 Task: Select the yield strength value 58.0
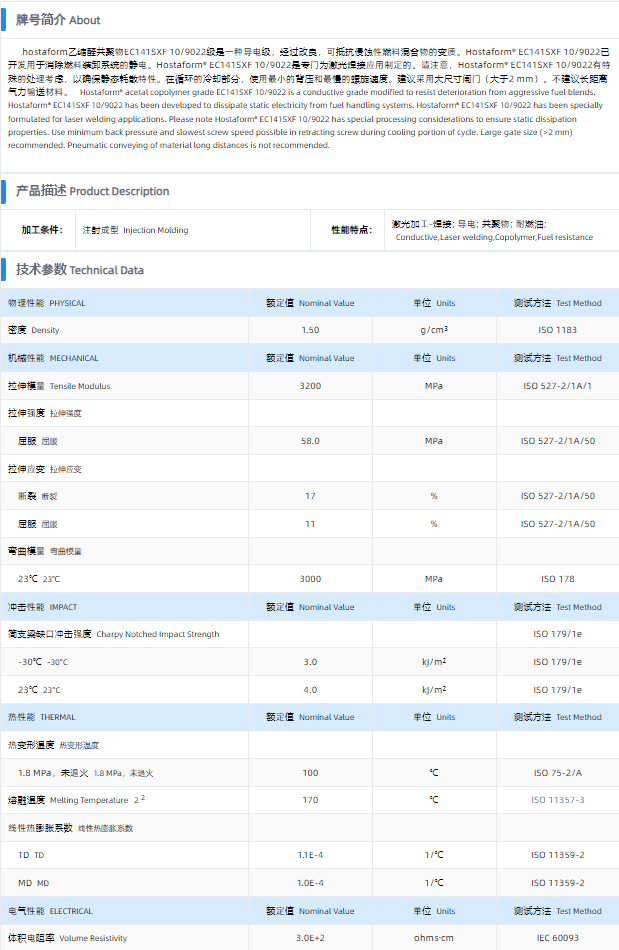[310, 441]
